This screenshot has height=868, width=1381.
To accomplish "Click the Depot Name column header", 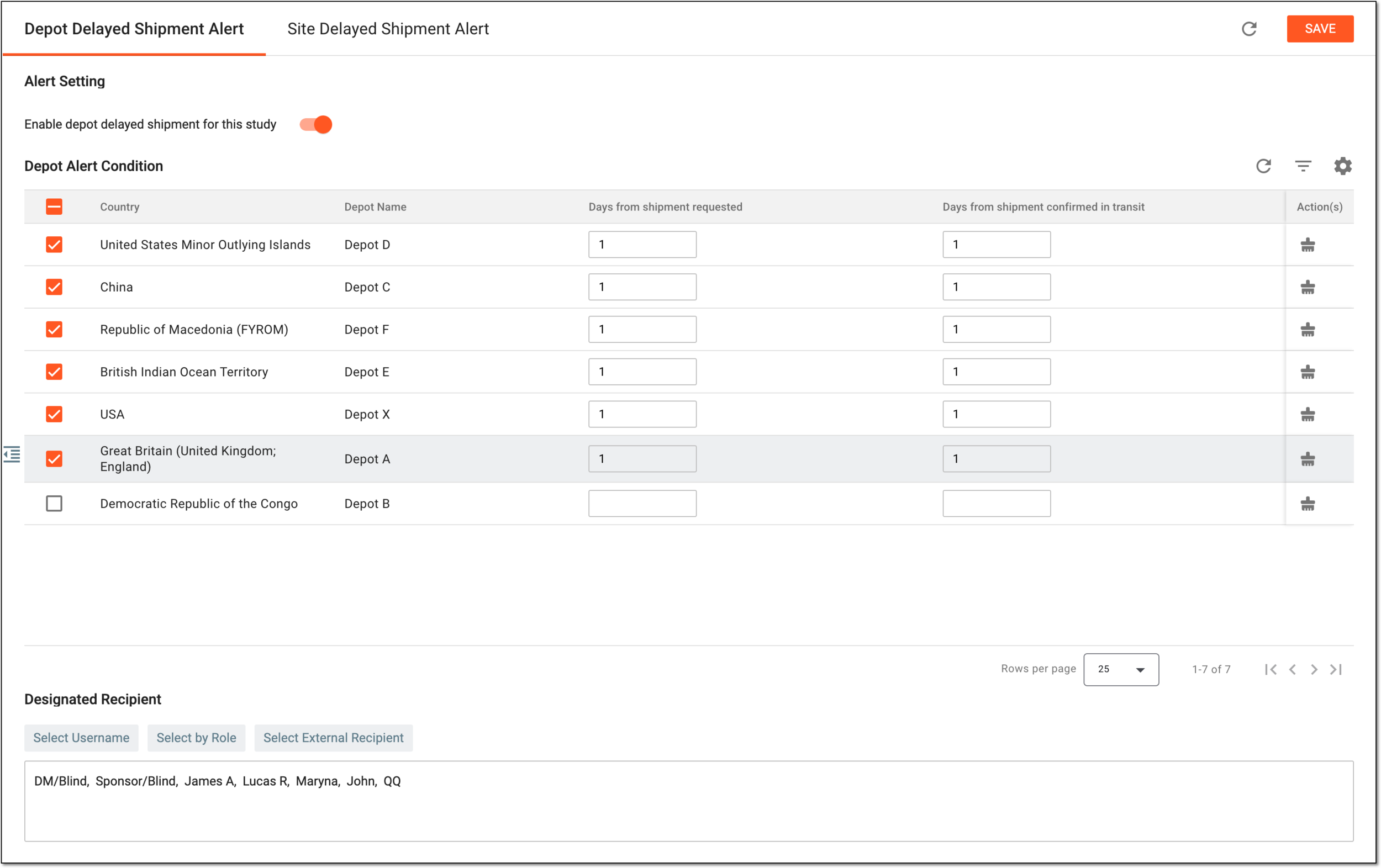I will [x=375, y=207].
